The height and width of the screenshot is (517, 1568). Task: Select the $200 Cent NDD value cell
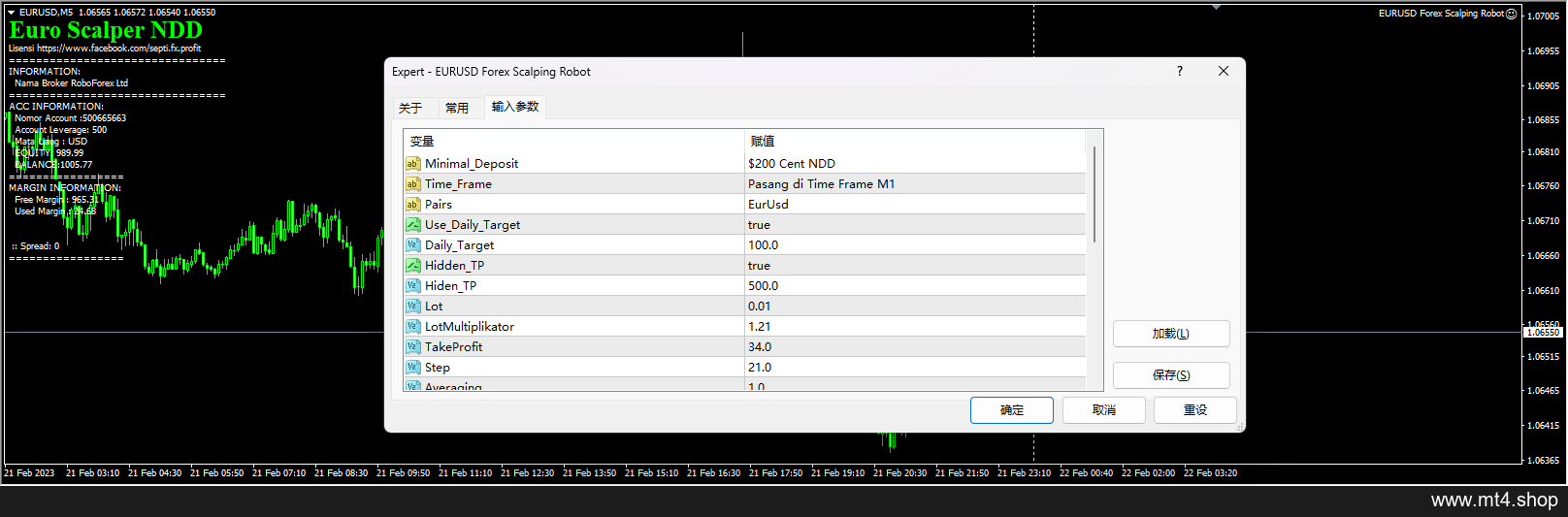pyautogui.click(x=915, y=164)
